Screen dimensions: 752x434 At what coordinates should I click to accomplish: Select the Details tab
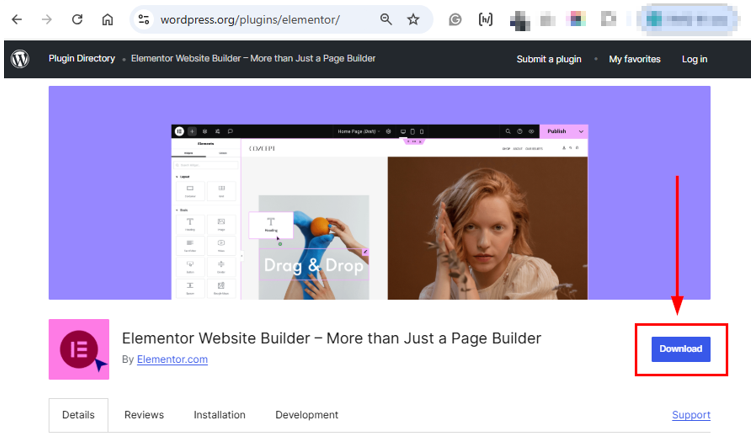coord(78,415)
